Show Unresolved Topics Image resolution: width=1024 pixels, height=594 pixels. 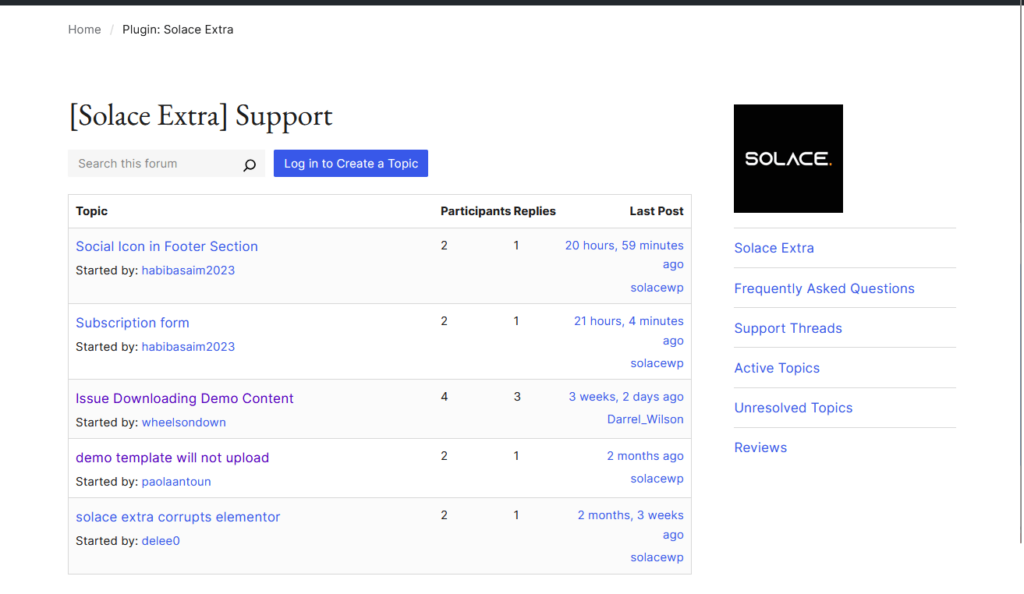click(x=793, y=408)
